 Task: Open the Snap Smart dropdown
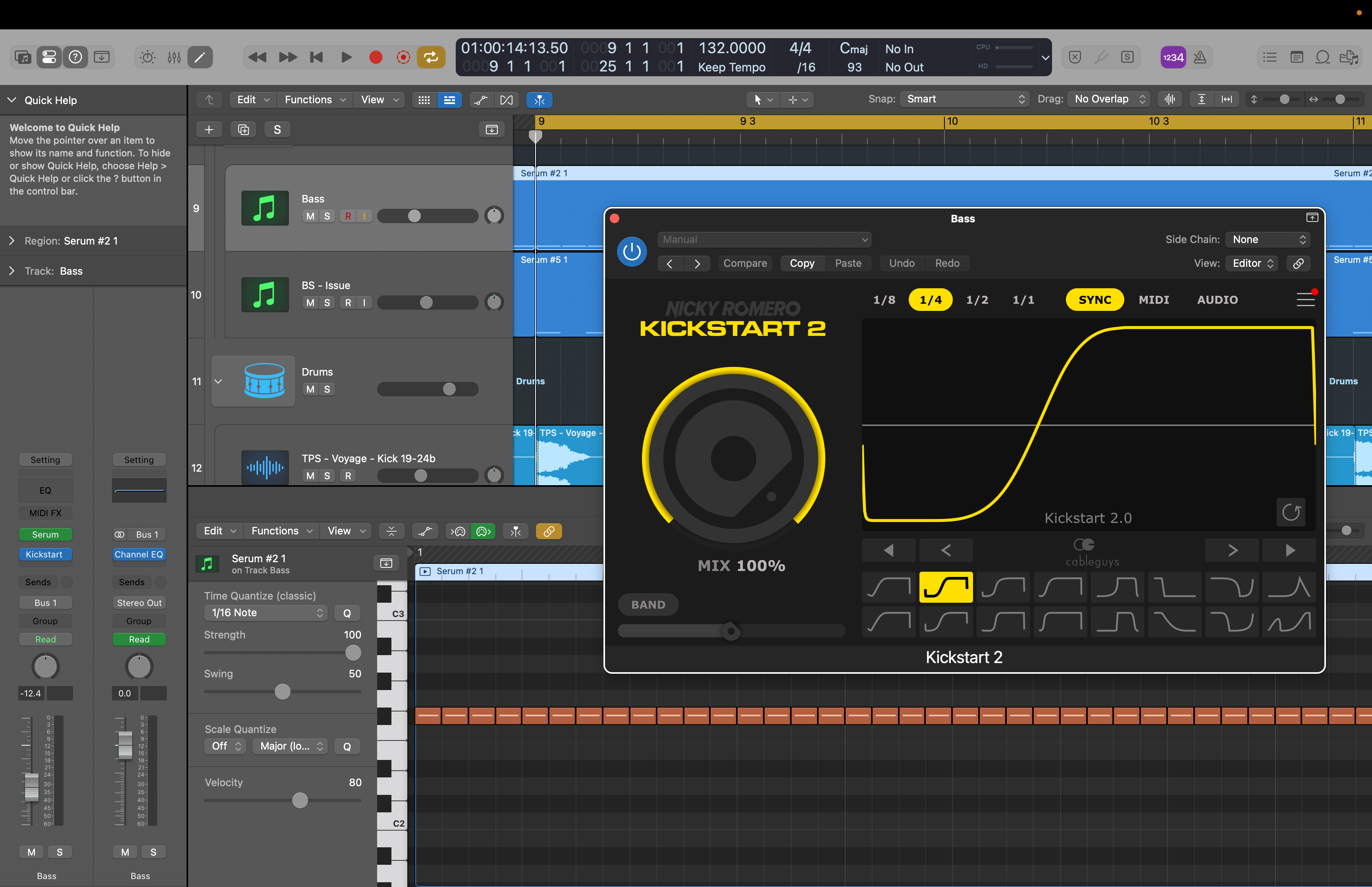pos(964,99)
